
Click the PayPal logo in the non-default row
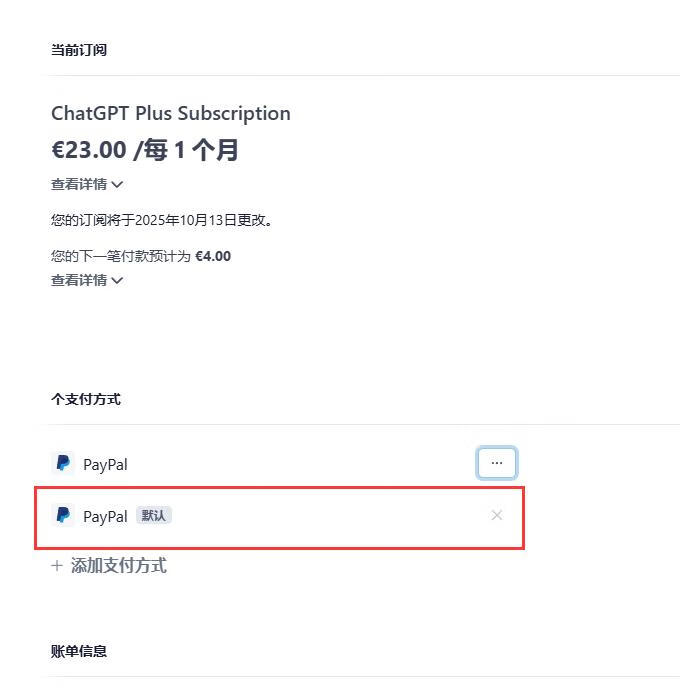point(63,463)
